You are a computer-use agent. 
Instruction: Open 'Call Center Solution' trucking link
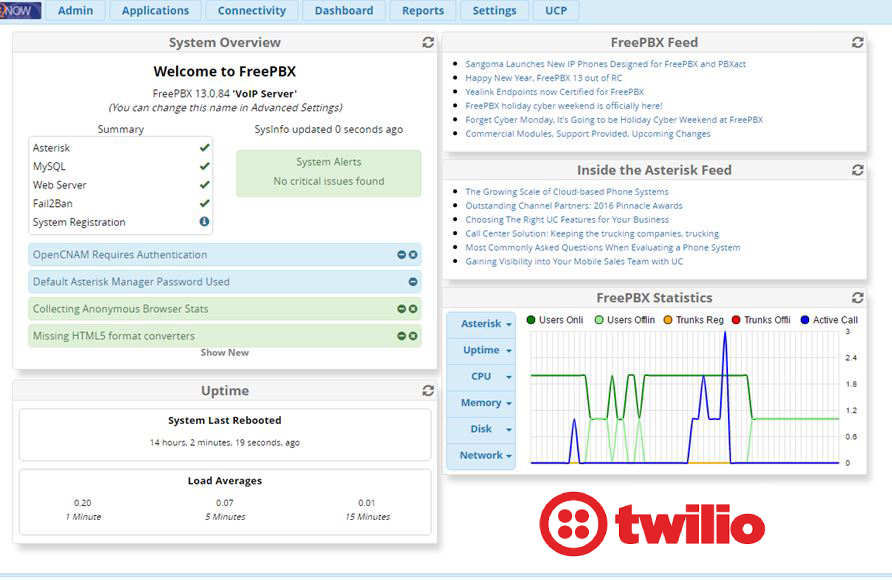pos(592,234)
